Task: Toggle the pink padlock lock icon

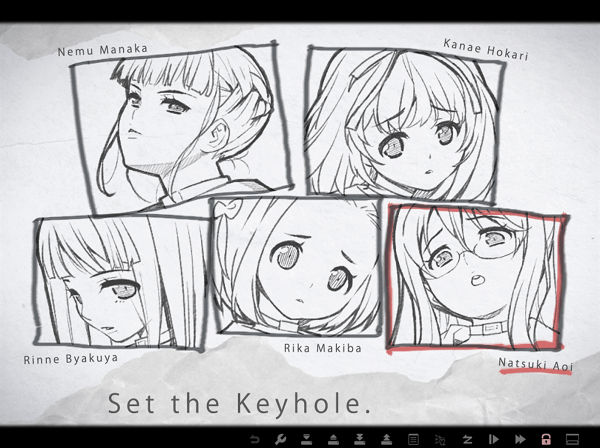Action: (x=546, y=439)
